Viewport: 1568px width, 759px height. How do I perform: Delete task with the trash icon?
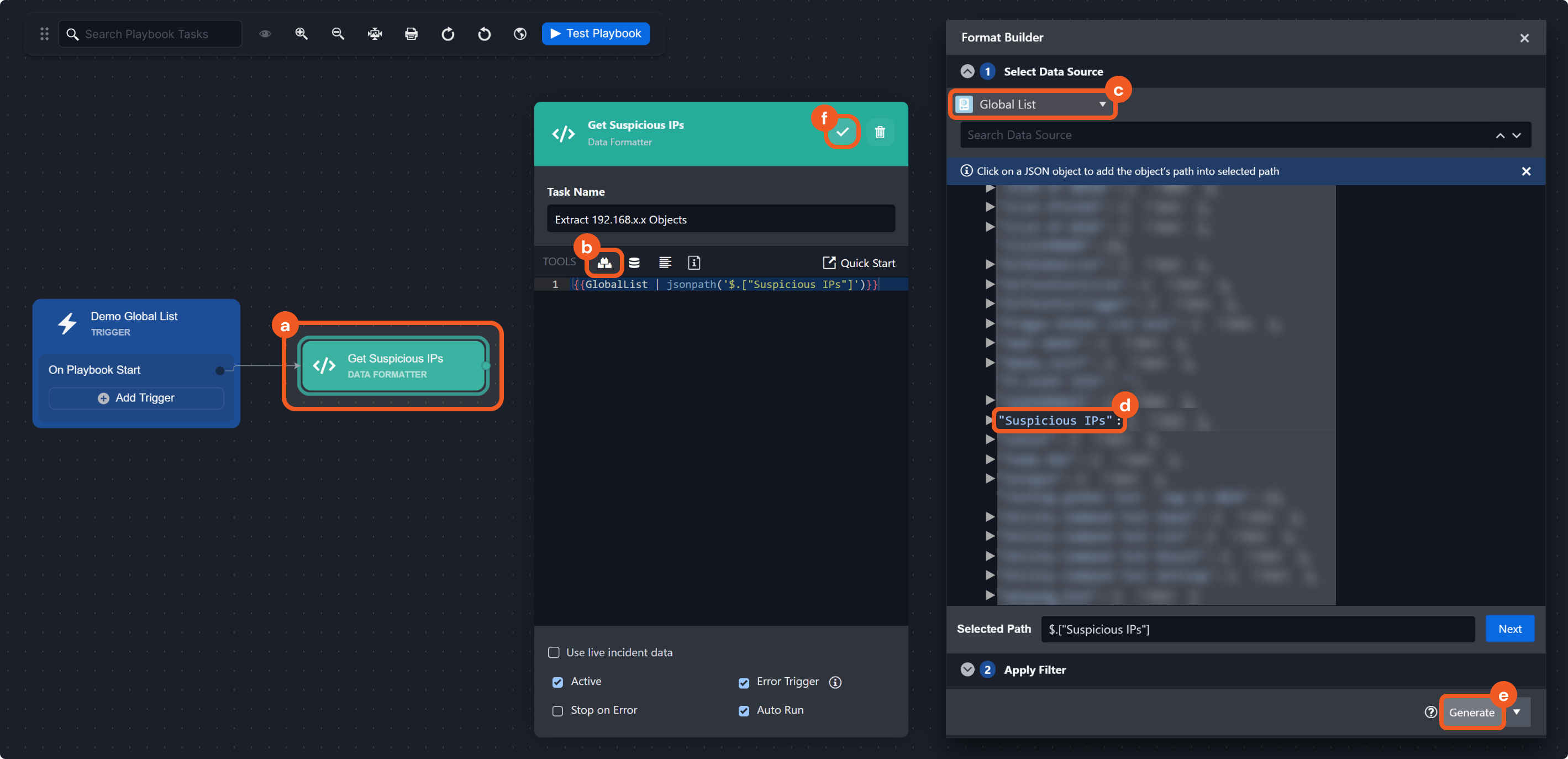click(880, 132)
